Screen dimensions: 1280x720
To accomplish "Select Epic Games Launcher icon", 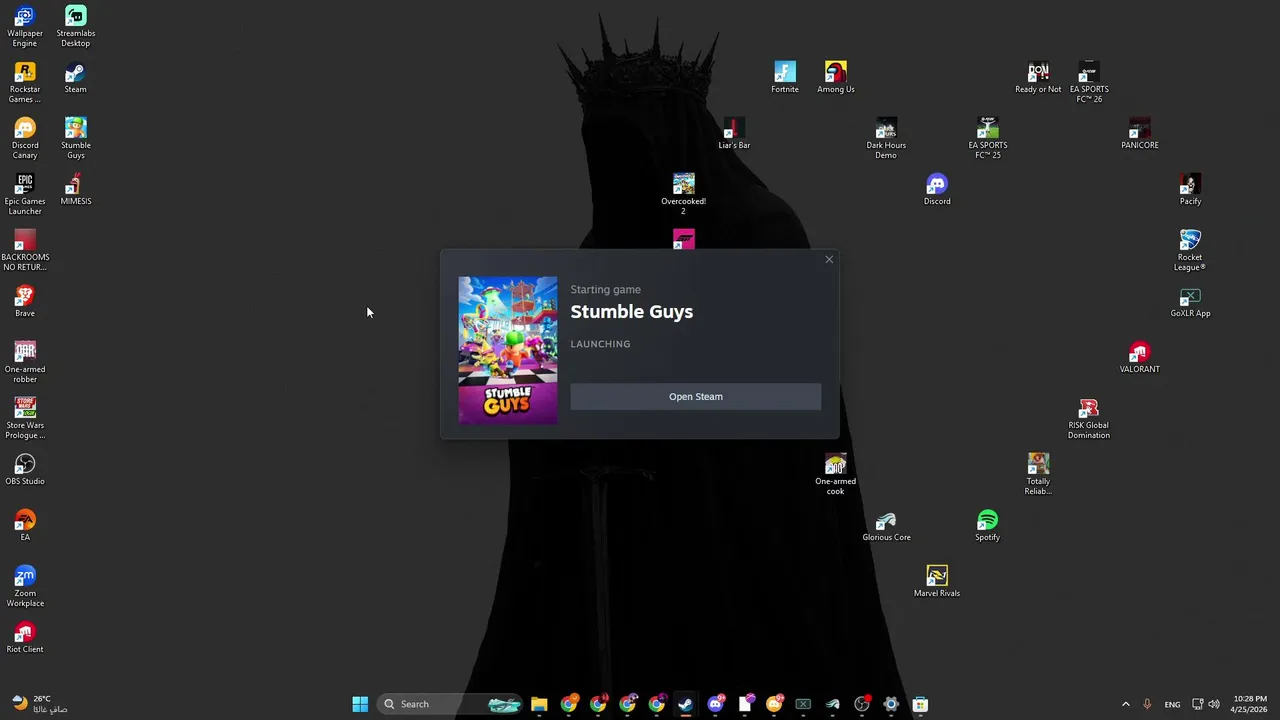I will (x=25, y=195).
